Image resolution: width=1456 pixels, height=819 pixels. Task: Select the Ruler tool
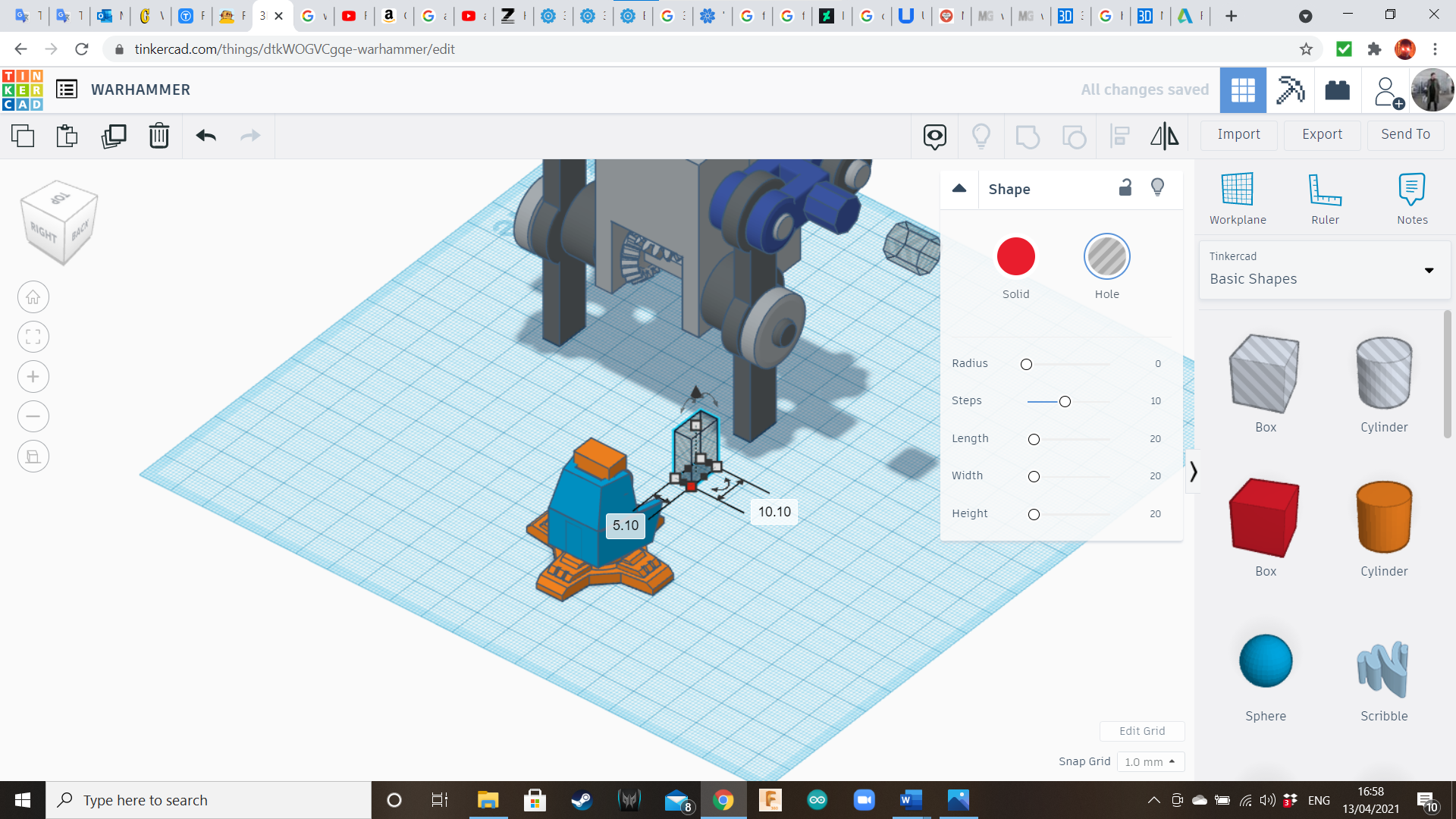[x=1325, y=199]
